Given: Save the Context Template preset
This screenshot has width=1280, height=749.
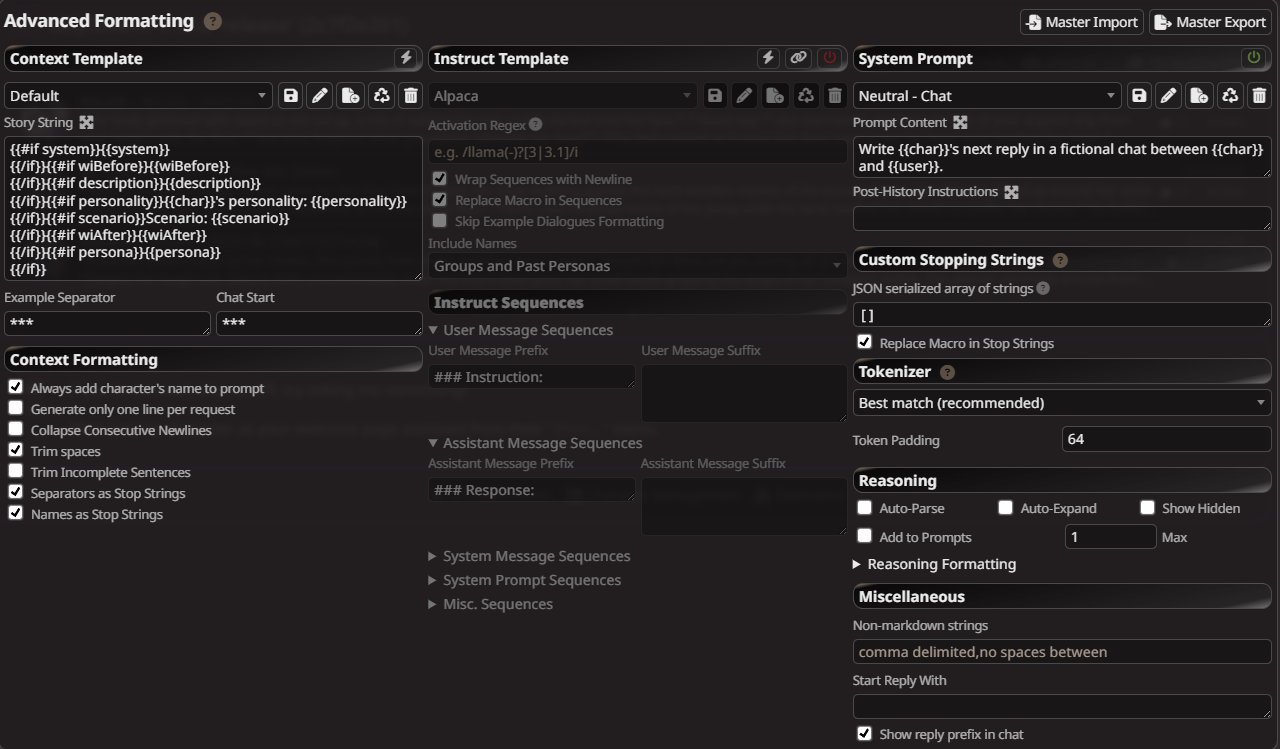Looking at the screenshot, I should click(290, 96).
